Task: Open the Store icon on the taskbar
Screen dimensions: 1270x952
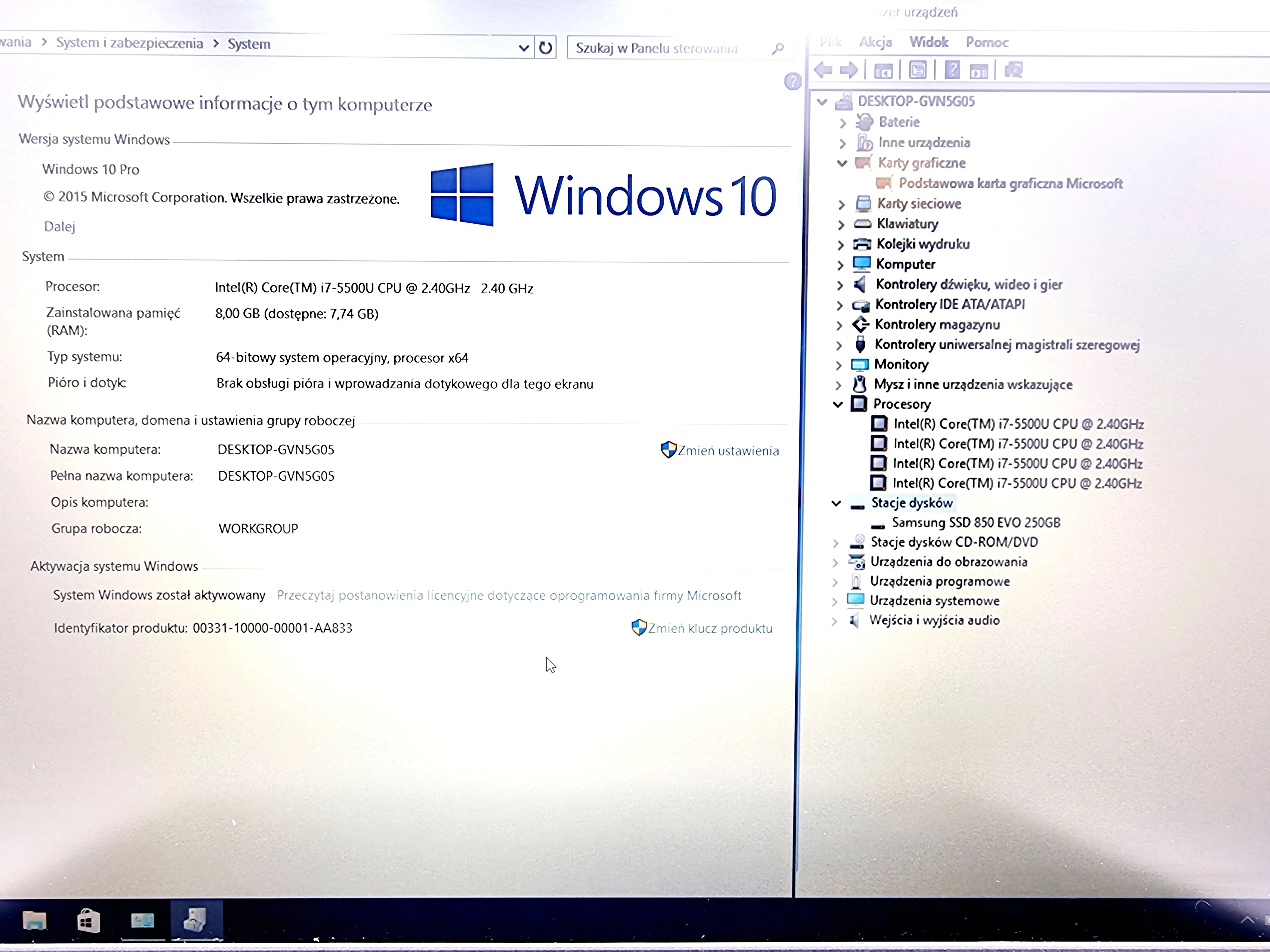Action: 88,921
